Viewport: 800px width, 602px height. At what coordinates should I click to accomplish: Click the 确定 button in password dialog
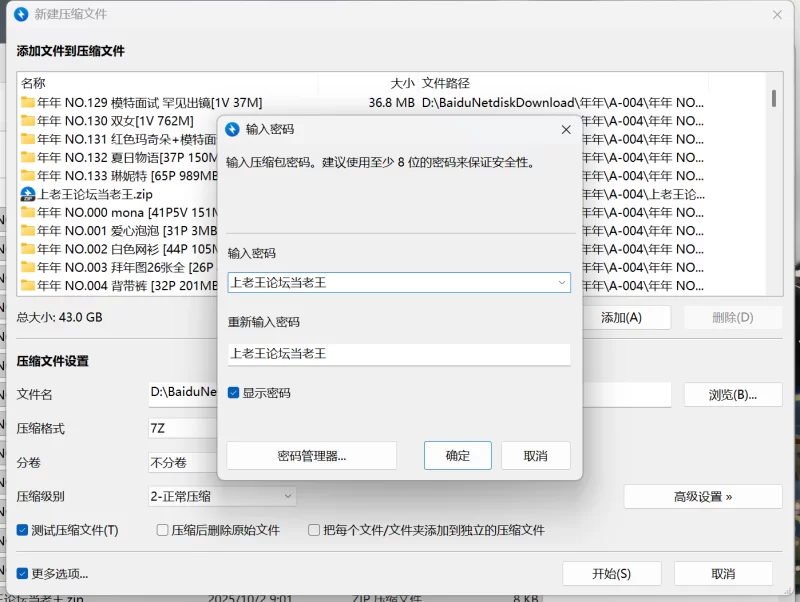[x=457, y=456]
